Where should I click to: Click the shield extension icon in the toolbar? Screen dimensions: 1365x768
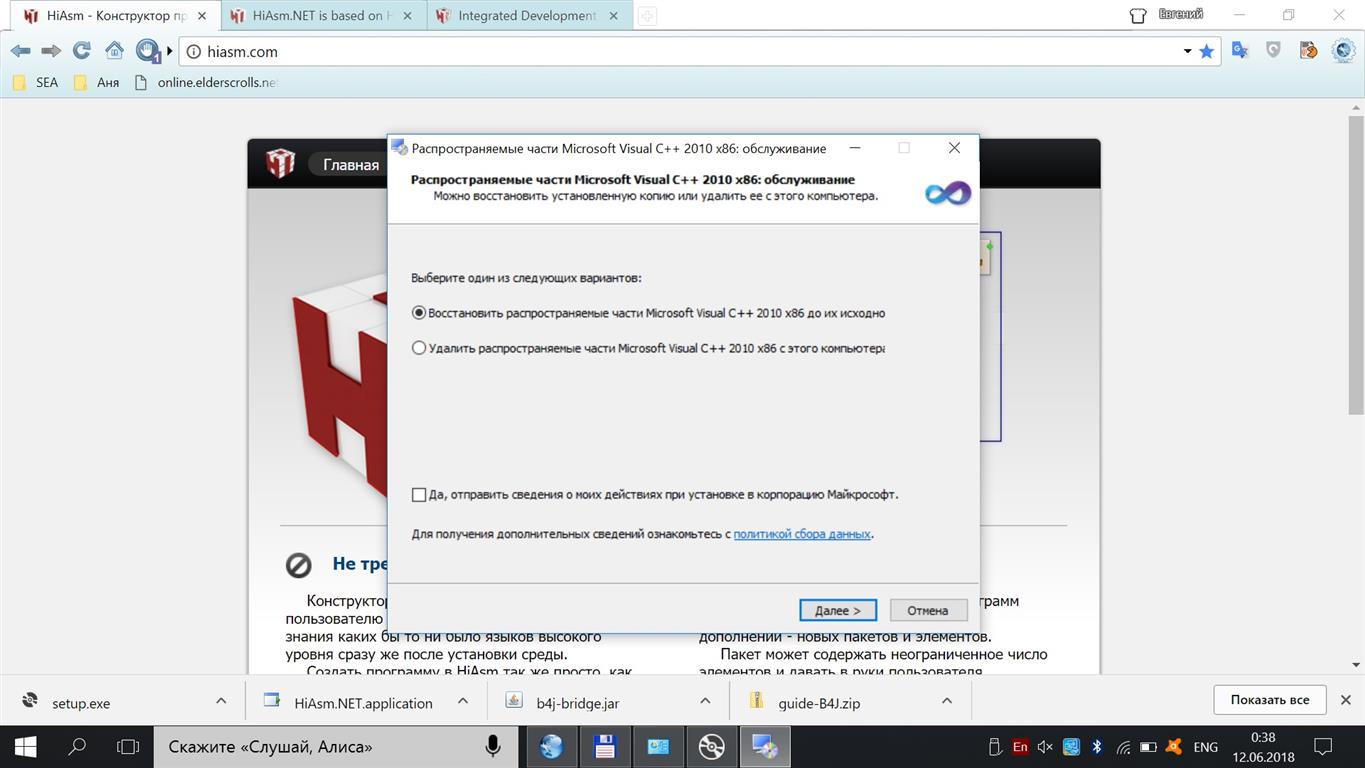click(x=1273, y=50)
